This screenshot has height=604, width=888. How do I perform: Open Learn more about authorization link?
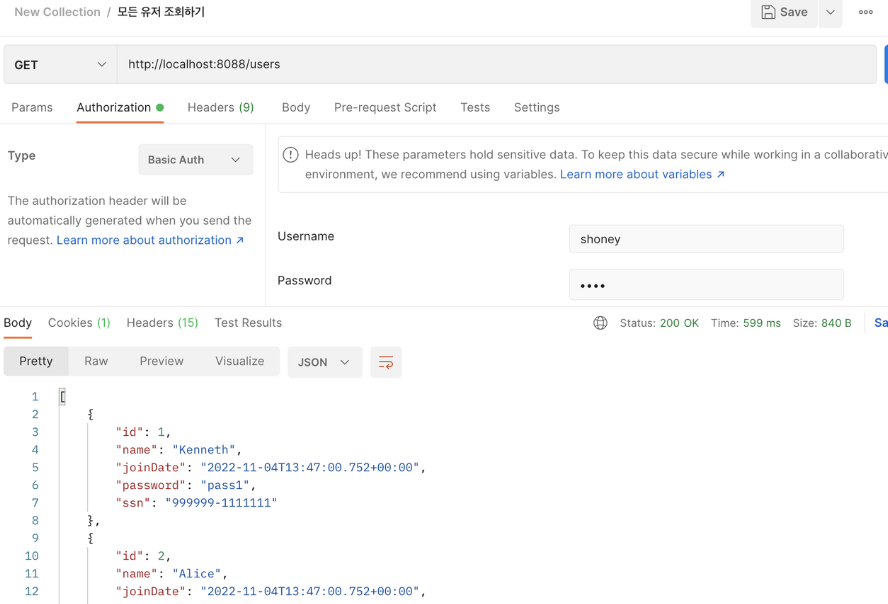tap(150, 240)
